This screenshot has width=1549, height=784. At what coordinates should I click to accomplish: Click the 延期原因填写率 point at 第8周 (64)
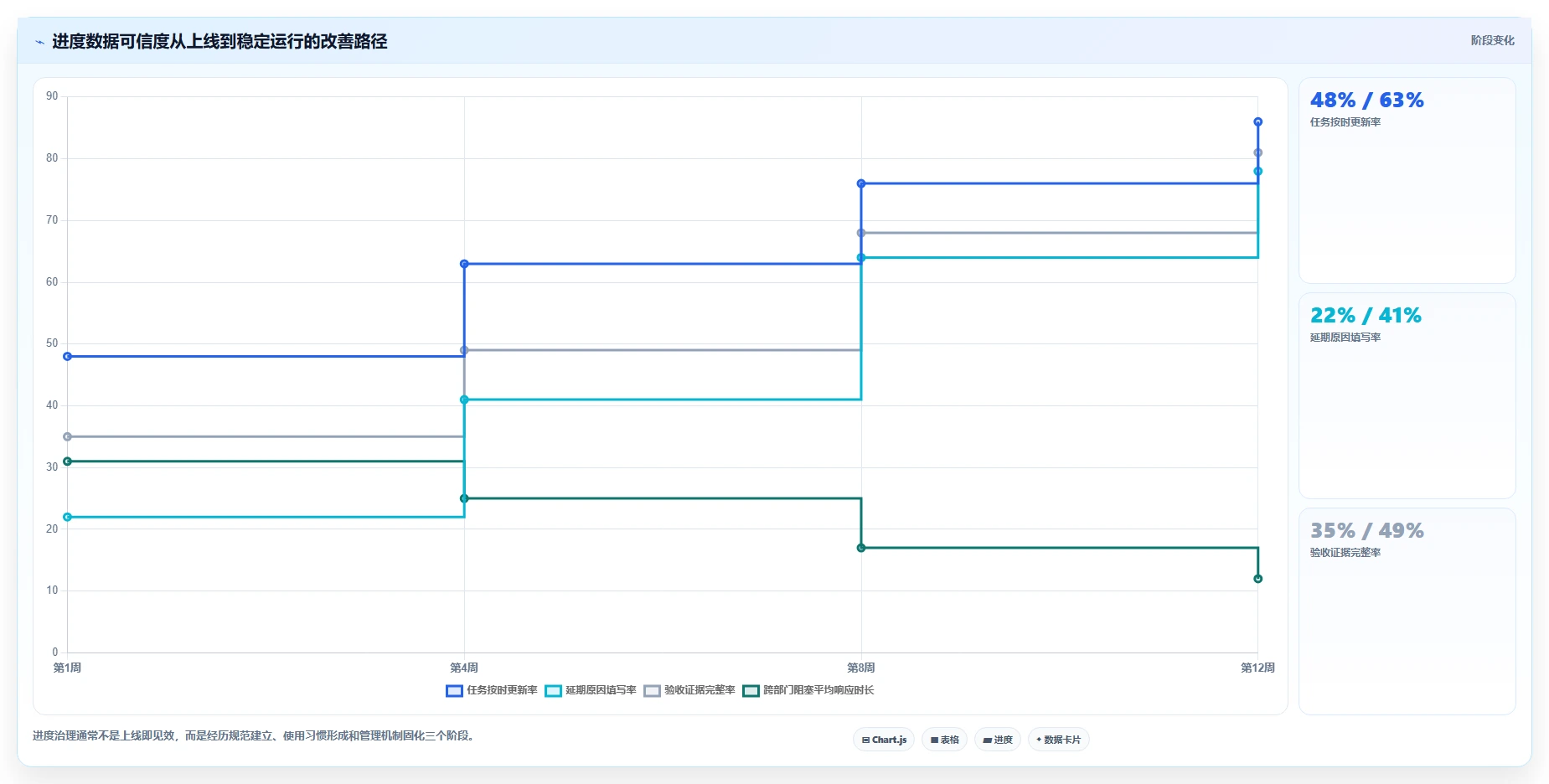861,258
